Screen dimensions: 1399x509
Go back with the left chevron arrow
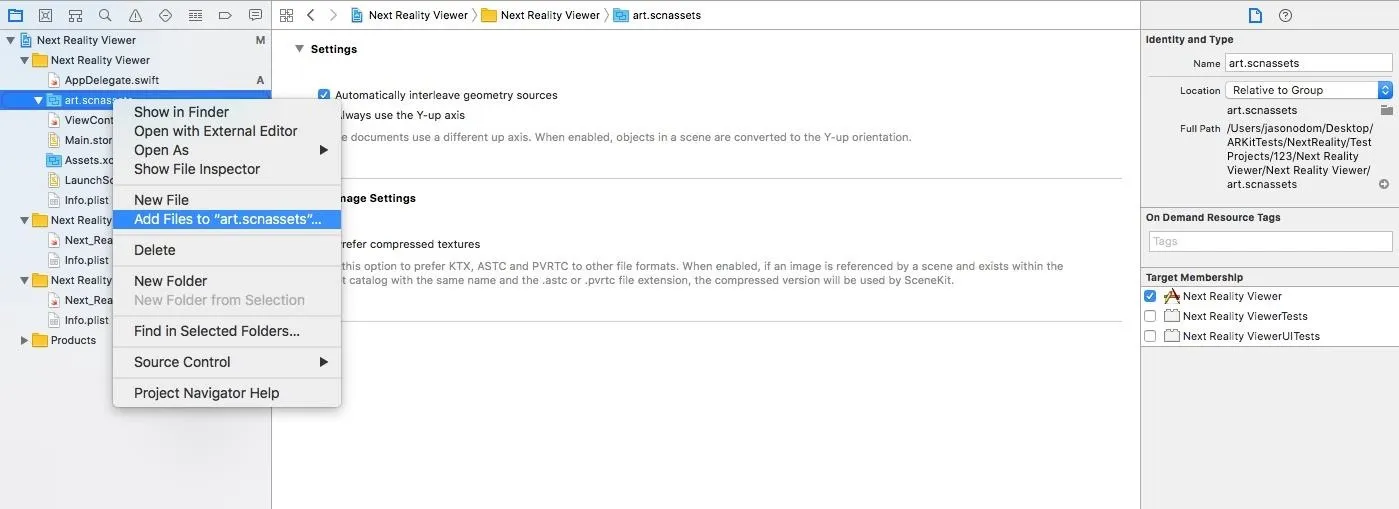311,15
